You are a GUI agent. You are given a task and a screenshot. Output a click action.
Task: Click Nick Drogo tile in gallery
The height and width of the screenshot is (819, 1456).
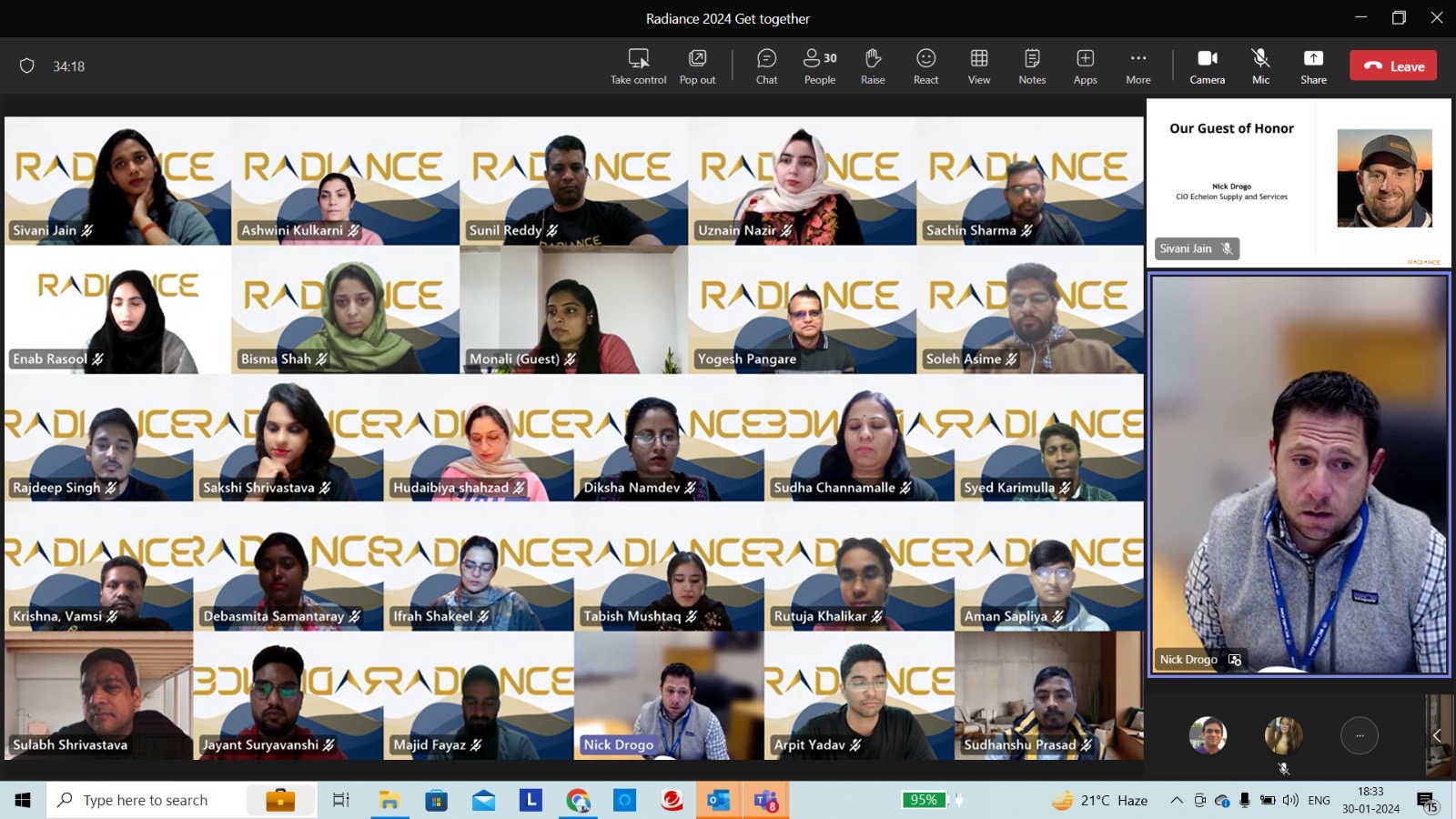669,695
